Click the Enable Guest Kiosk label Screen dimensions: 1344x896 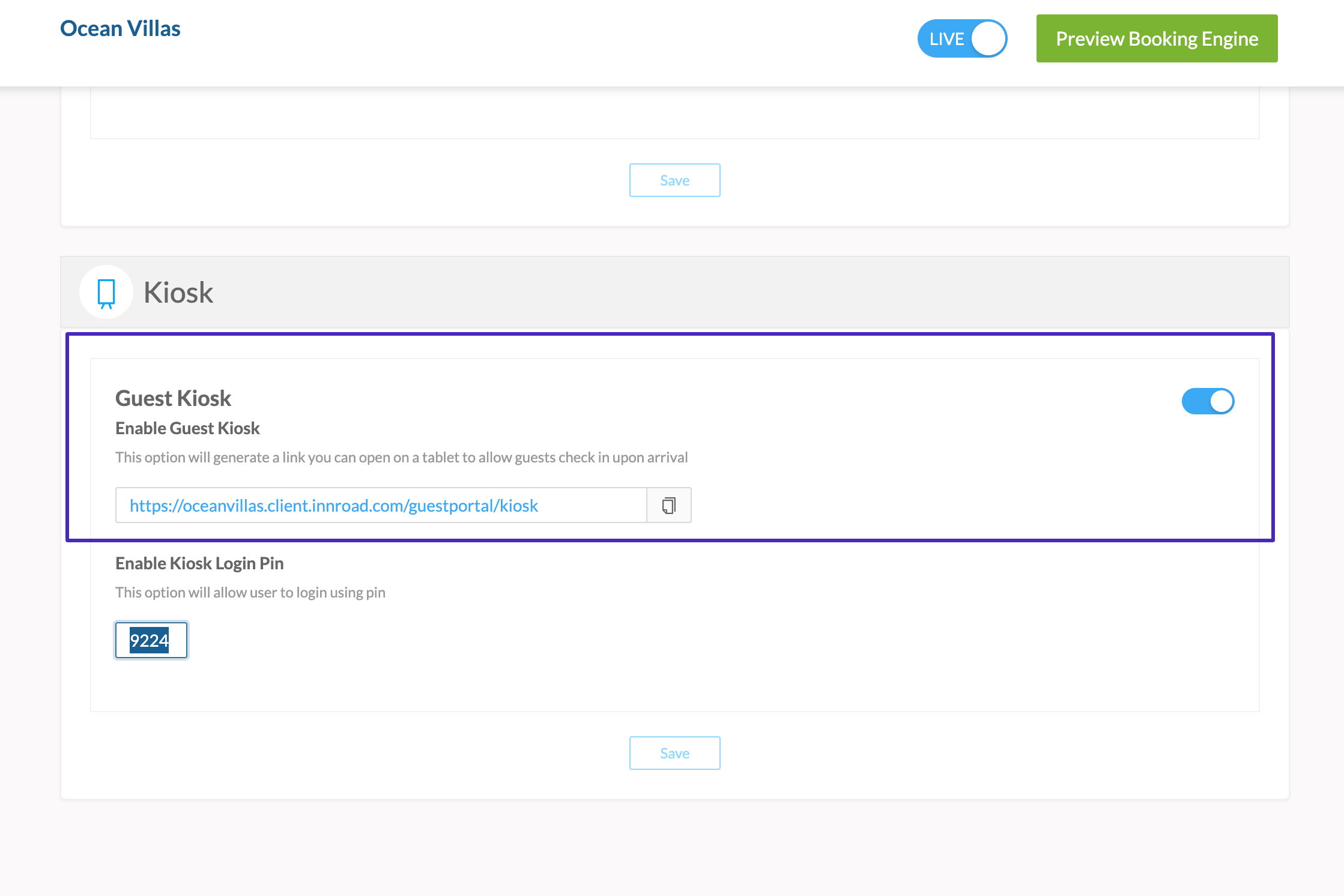point(187,428)
